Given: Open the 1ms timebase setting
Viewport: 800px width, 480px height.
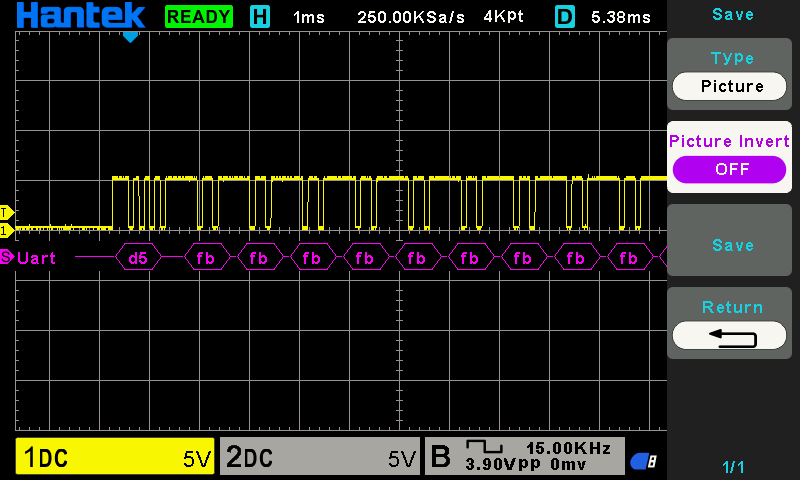Looking at the screenshot, I should coord(309,17).
